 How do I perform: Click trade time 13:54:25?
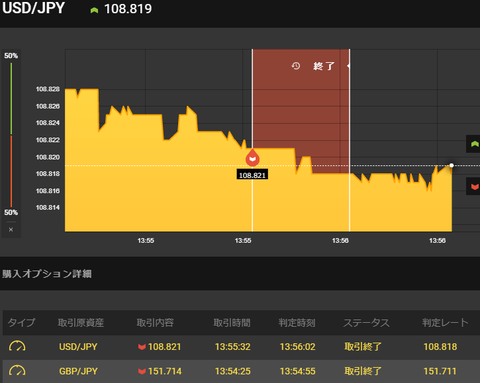tap(233, 371)
